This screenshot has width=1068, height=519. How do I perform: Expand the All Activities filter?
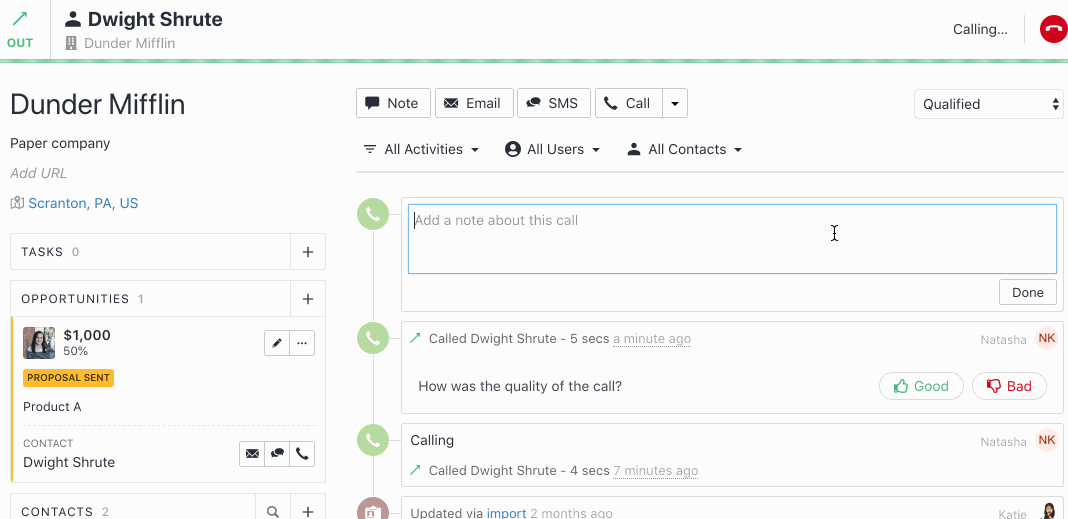pos(422,149)
